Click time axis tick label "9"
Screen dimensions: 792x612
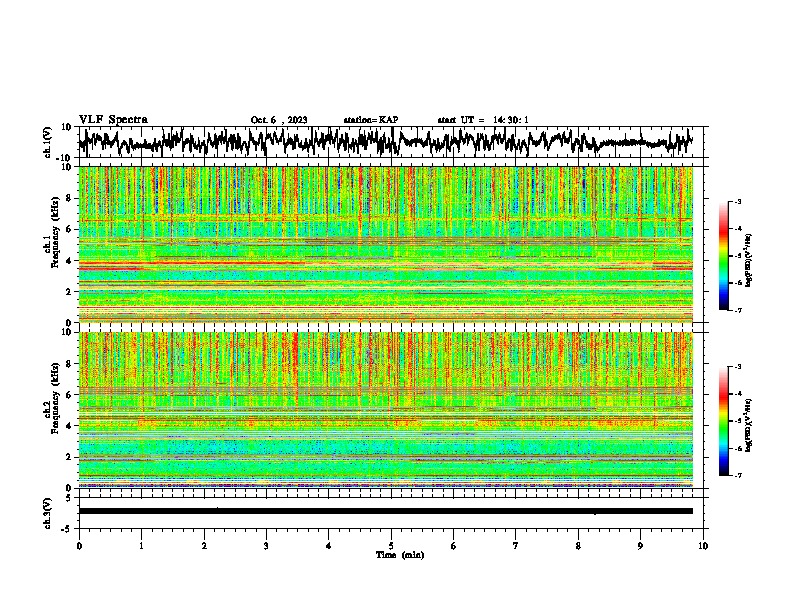point(640,546)
